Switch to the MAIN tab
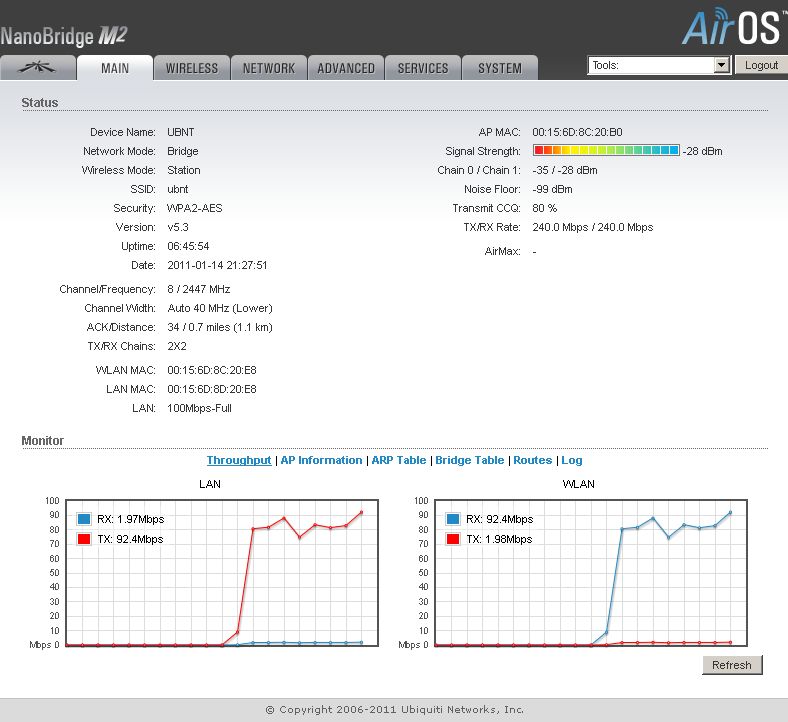788x722 pixels. (x=115, y=68)
